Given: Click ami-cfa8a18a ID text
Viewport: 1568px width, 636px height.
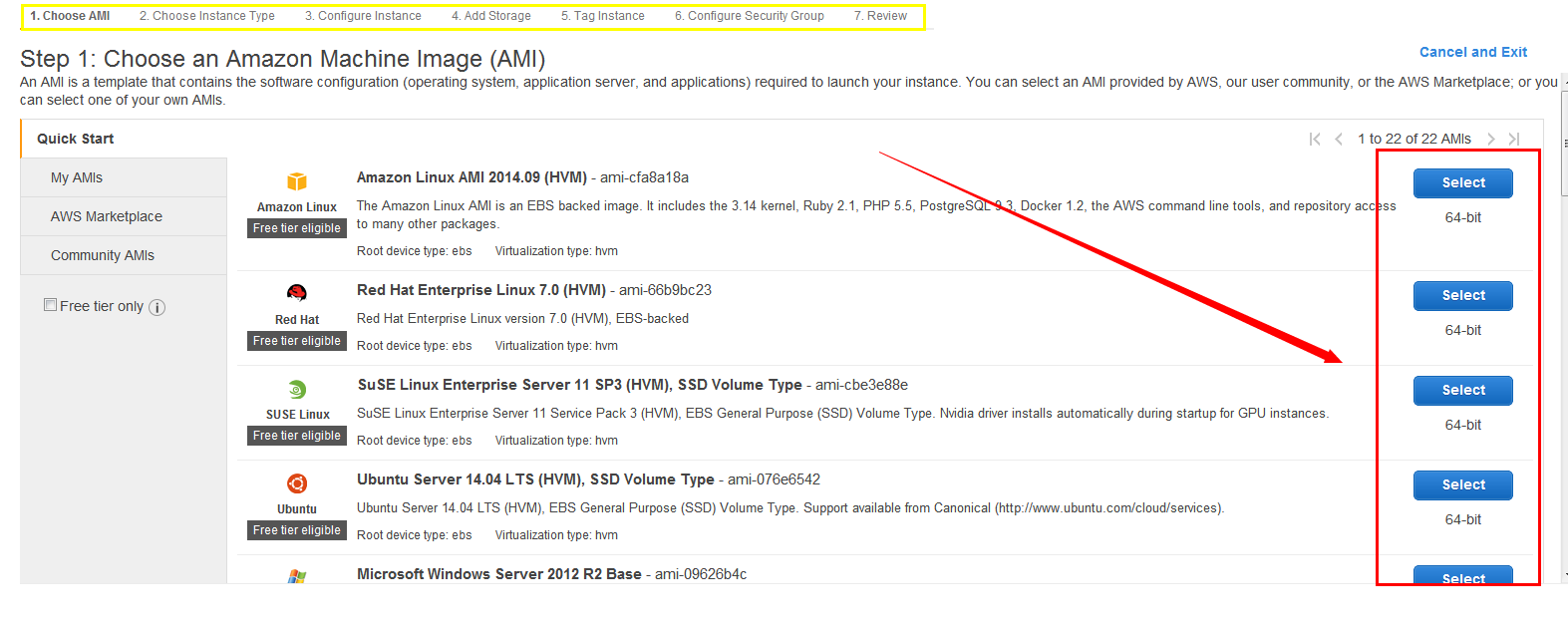Looking at the screenshot, I should tap(644, 177).
